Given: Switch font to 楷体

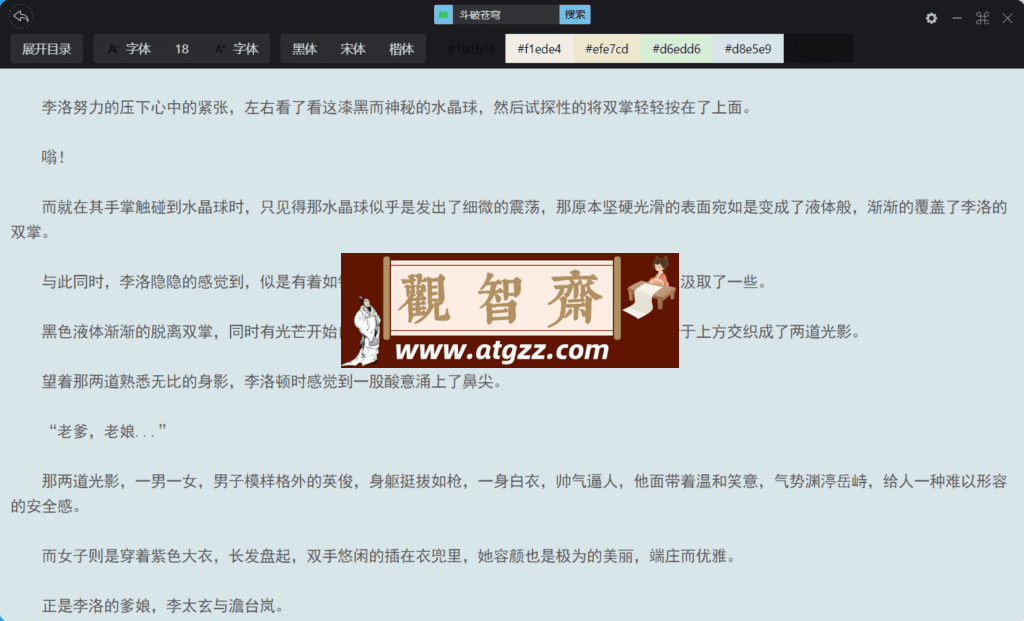Looking at the screenshot, I should (401, 49).
